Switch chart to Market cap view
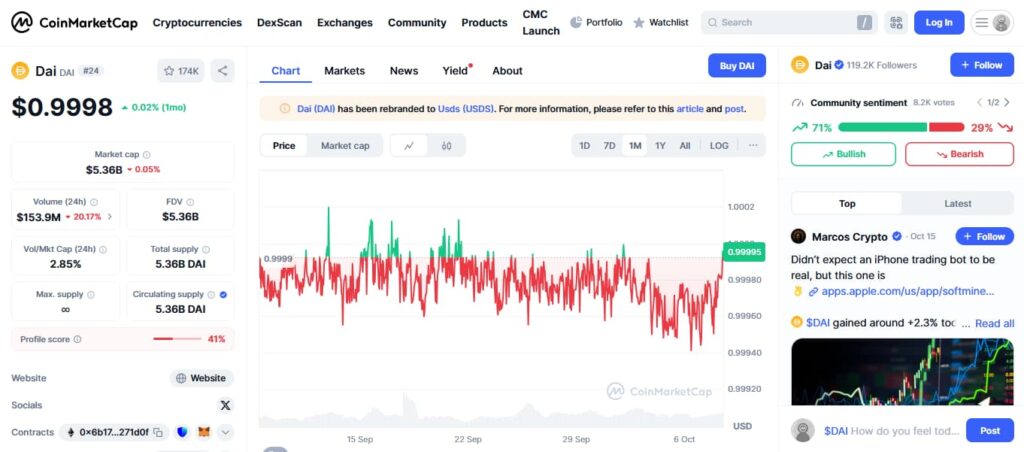The width and height of the screenshot is (1024, 452). pos(345,146)
